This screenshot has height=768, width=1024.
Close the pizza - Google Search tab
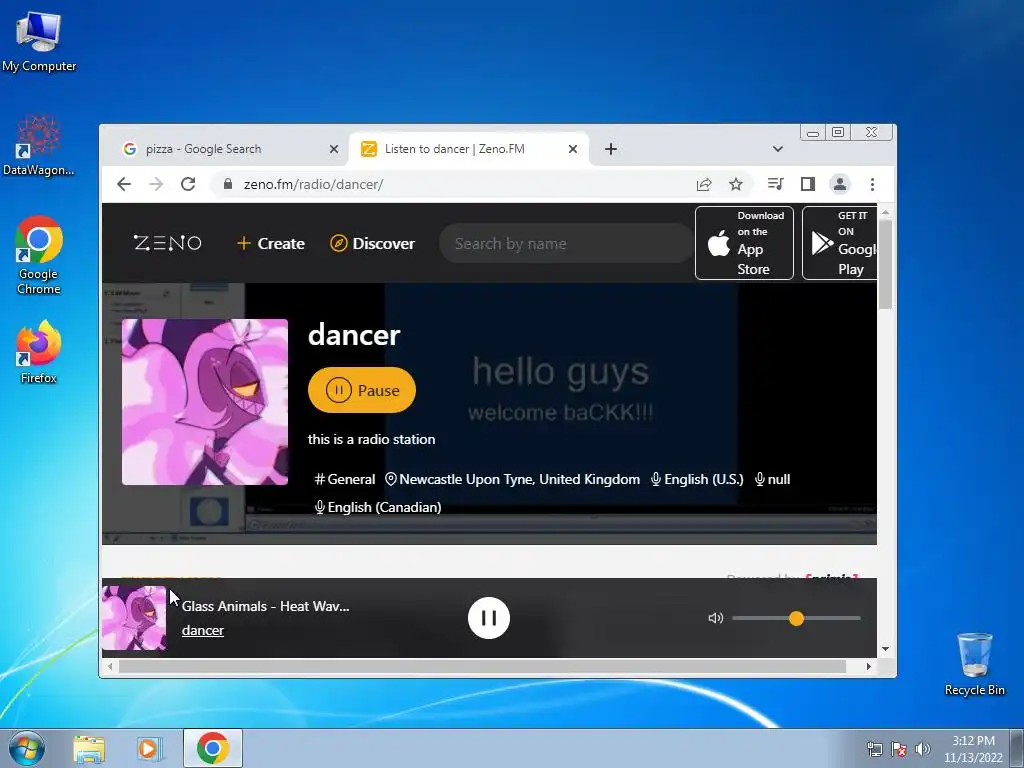pos(334,149)
